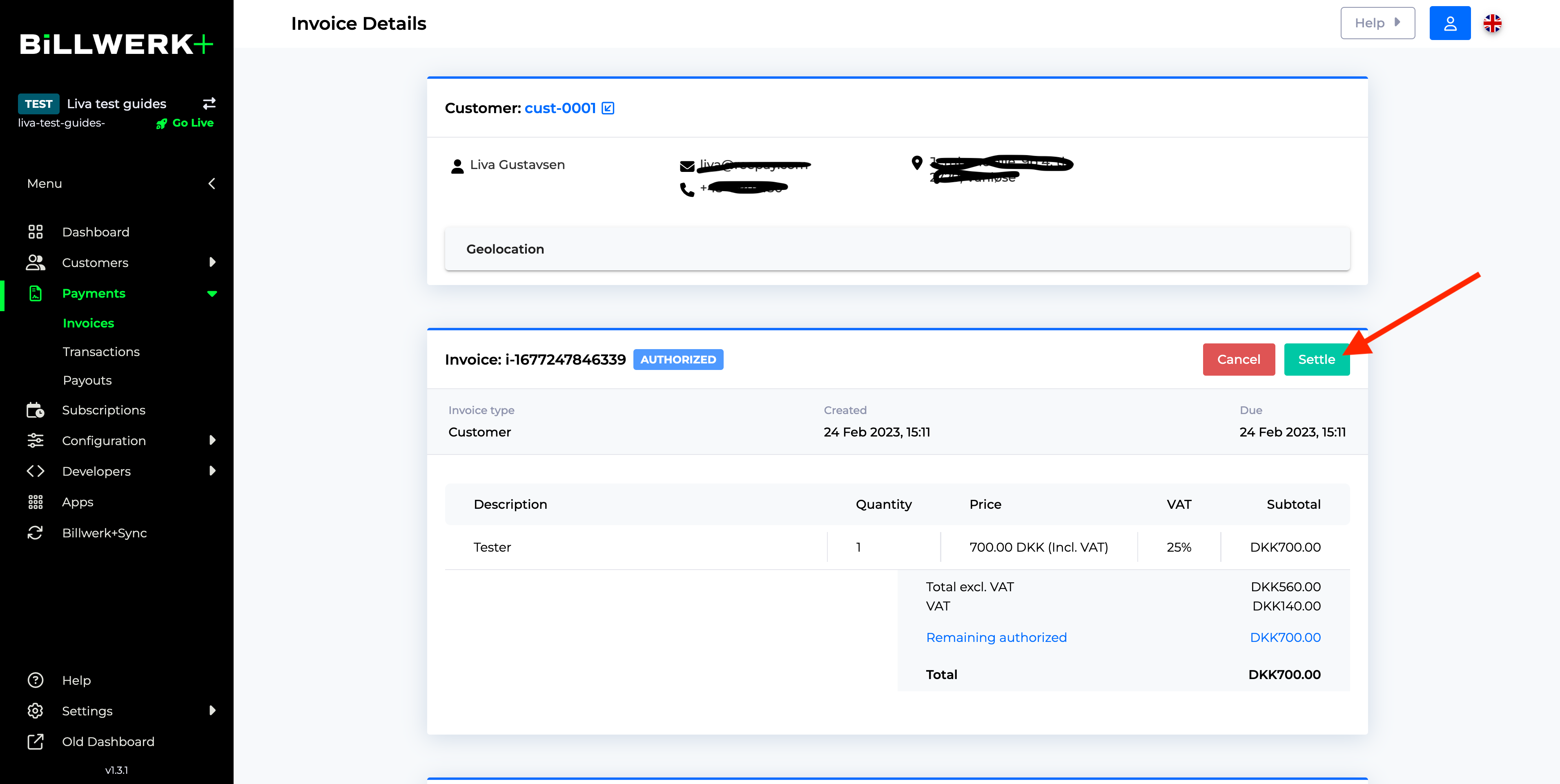
Task: Click the Tester description cell
Action: pyautogui.click(x=492, y=547)
